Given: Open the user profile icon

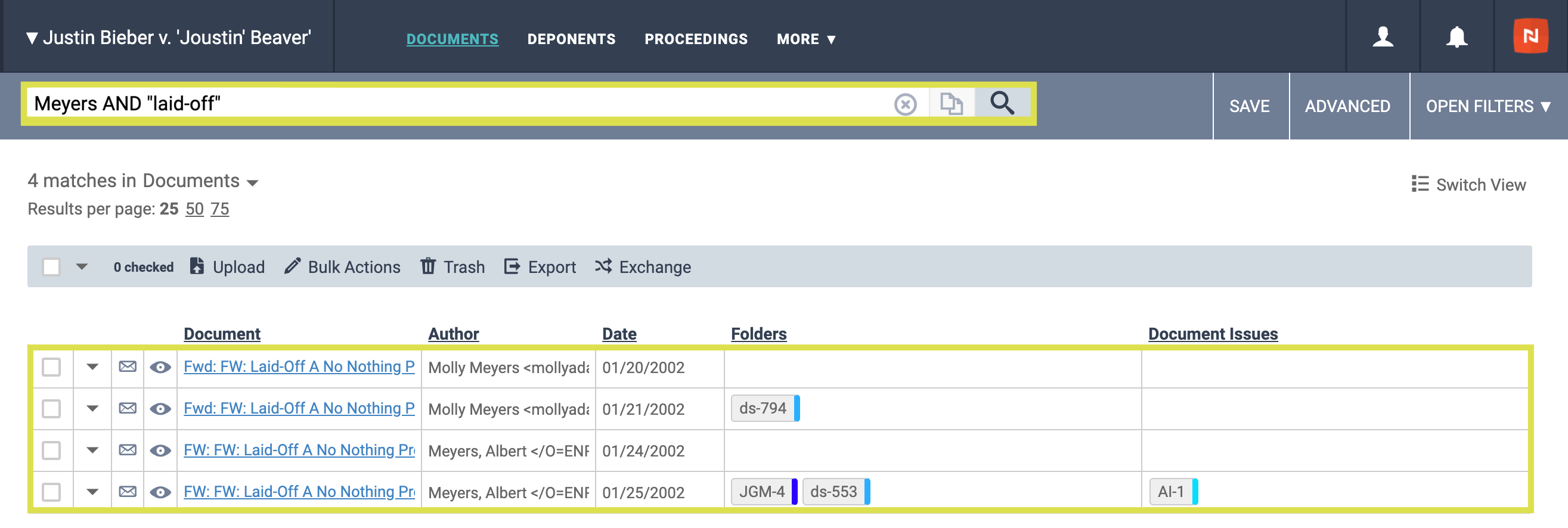Looking at the screenshot, I should (x=1383, y=36).
